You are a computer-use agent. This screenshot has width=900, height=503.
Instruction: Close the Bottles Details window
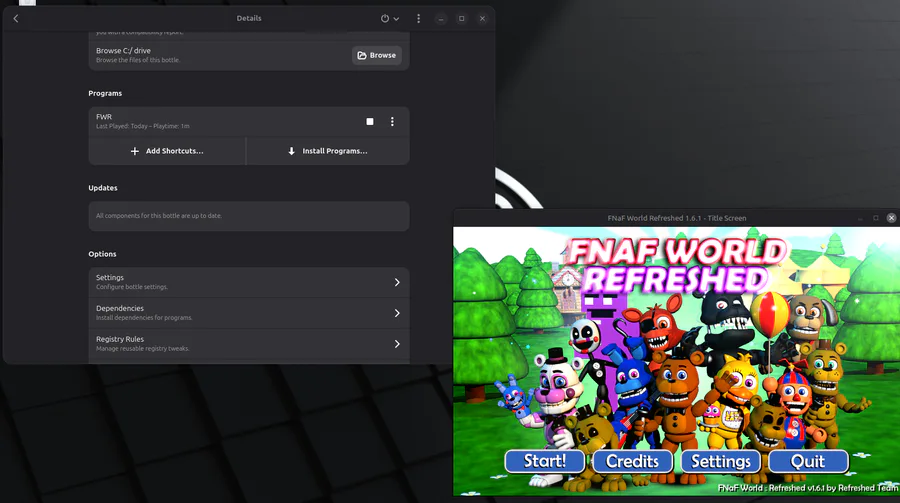pos(482,18)
